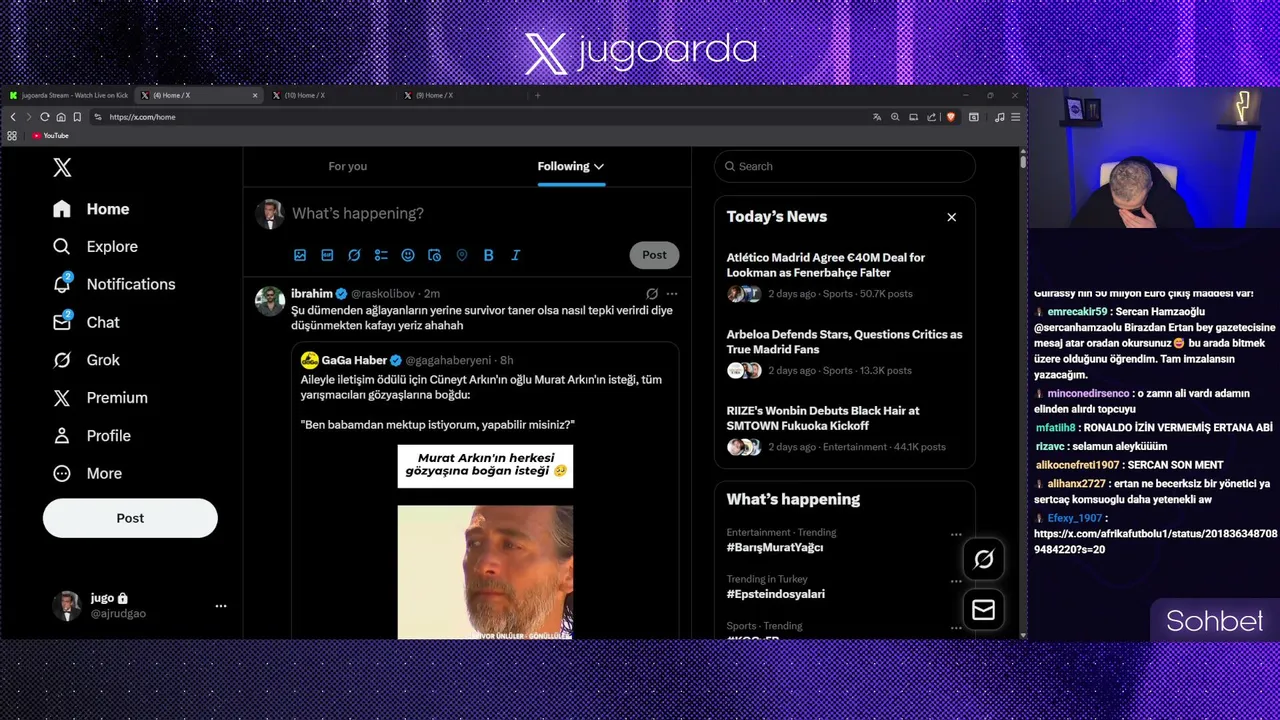Open the floating Grok button
Image resolution: width=1280 pixels, height=720 pixels.
[984, 560]
